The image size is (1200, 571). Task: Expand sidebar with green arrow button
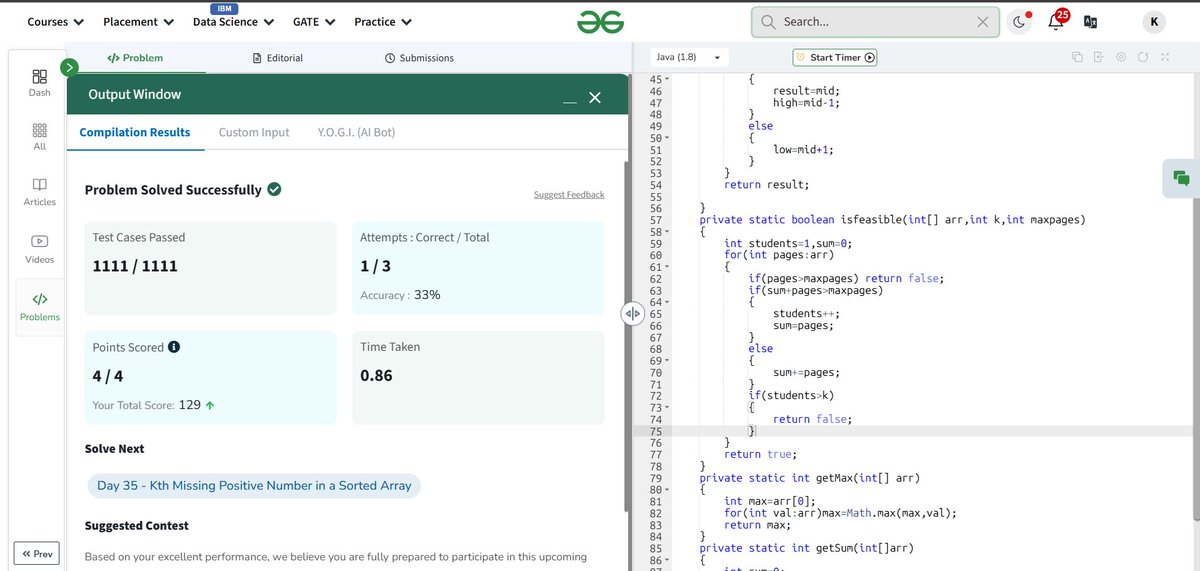69,67
